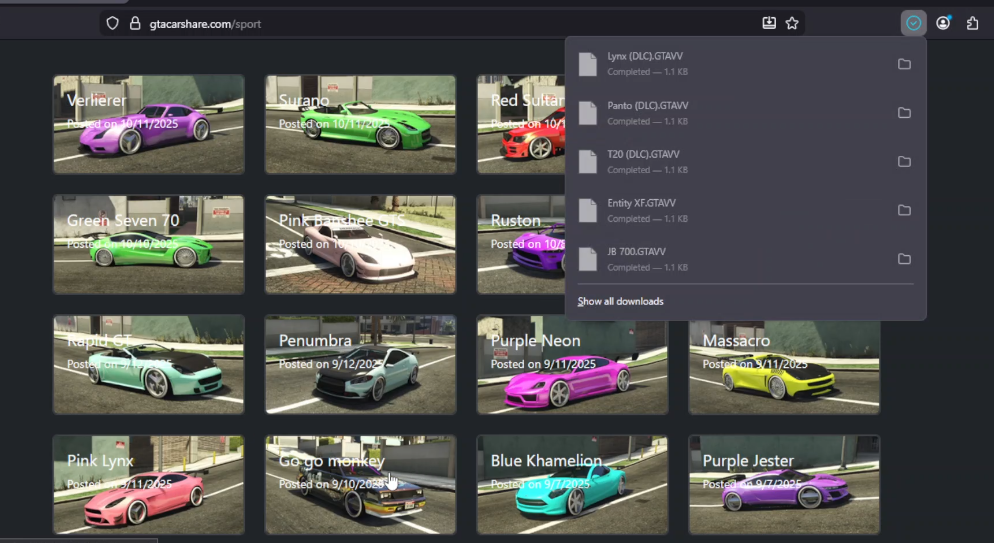Open the Verlierer car card
The image size is (994, 543).
pos(148,124)
